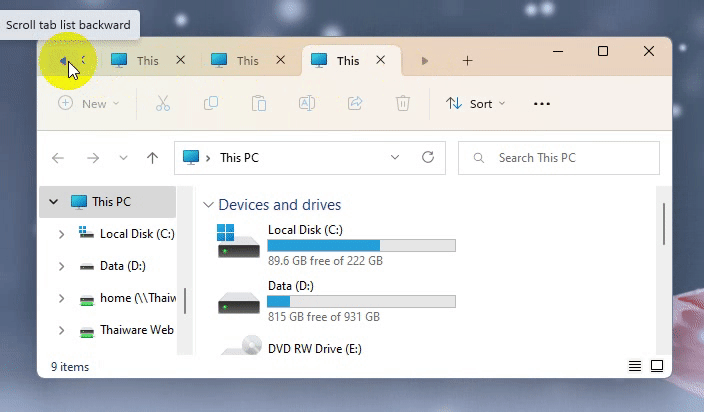This screenshot has width=704, height=412.
Task: Switch to the middle This tab
Action: tap(247, 61)
